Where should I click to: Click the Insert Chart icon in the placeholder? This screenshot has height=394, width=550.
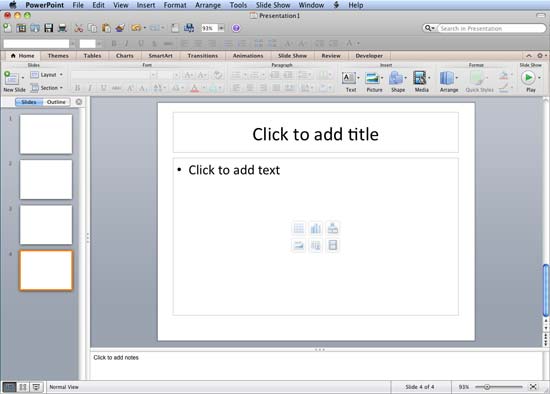(x=316, y=228)
